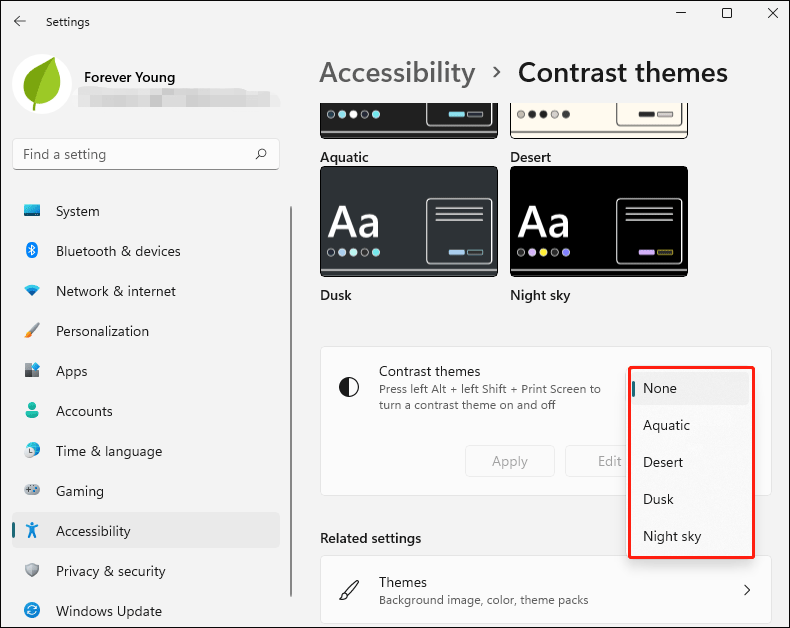790x628 pixels.
Task: Choose Night sky from the dropdown list
Action: 691,536
